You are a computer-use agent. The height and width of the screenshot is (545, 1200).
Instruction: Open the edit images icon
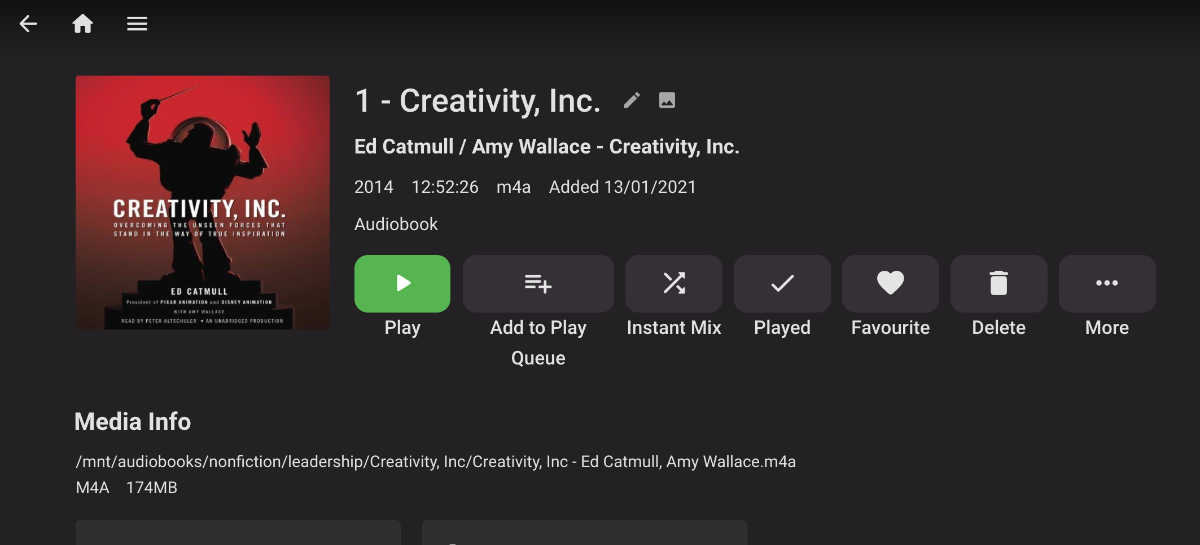[x=667, y=100]
